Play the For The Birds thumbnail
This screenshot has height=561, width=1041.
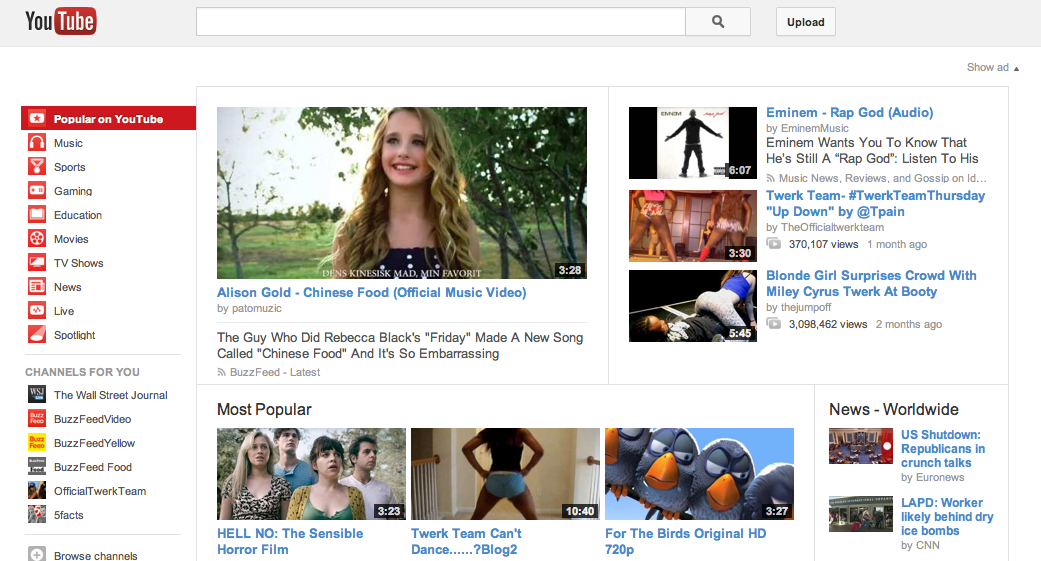[x=699, y=474]
